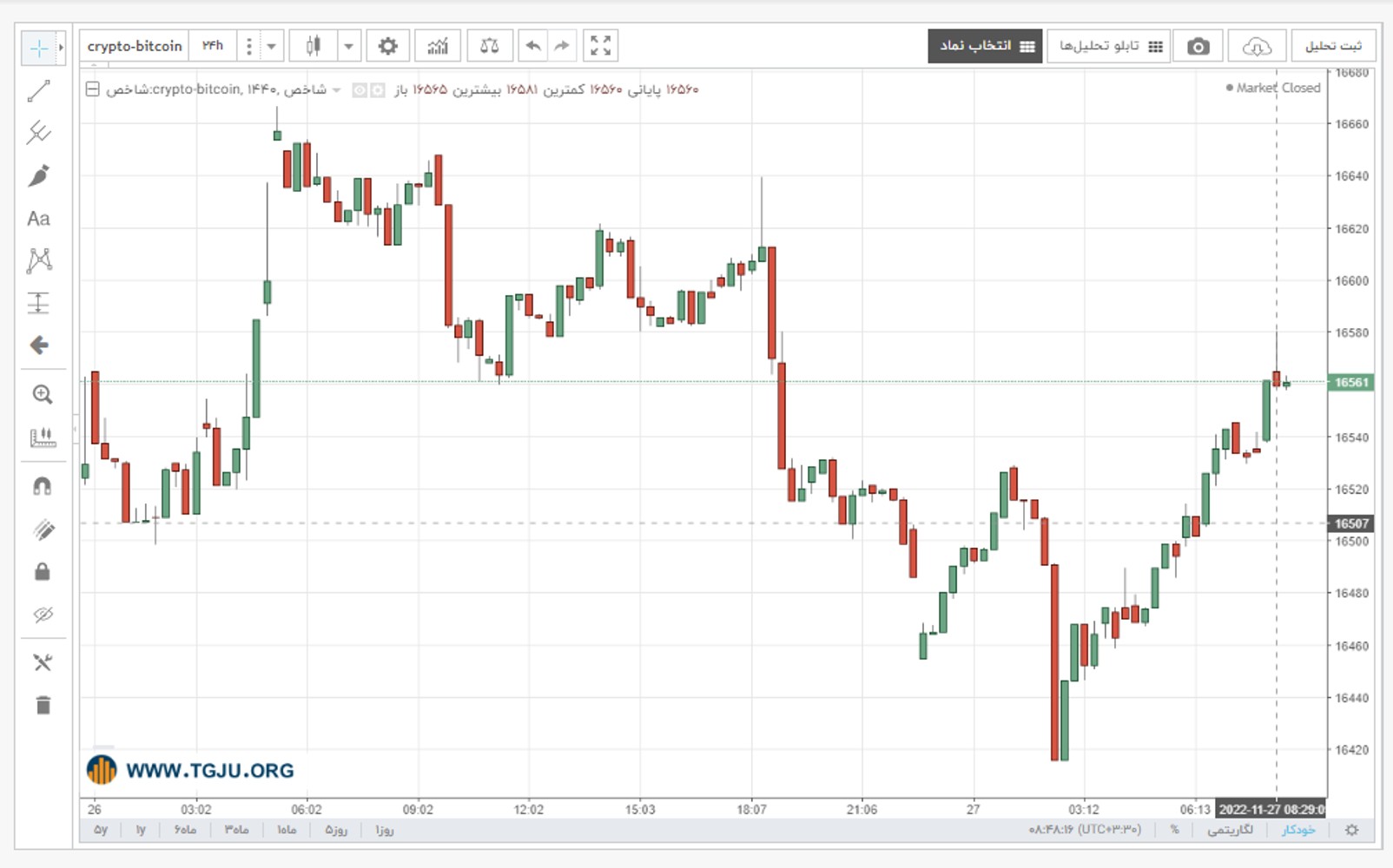Click the compare symbols scale icon

coord(490,46)
